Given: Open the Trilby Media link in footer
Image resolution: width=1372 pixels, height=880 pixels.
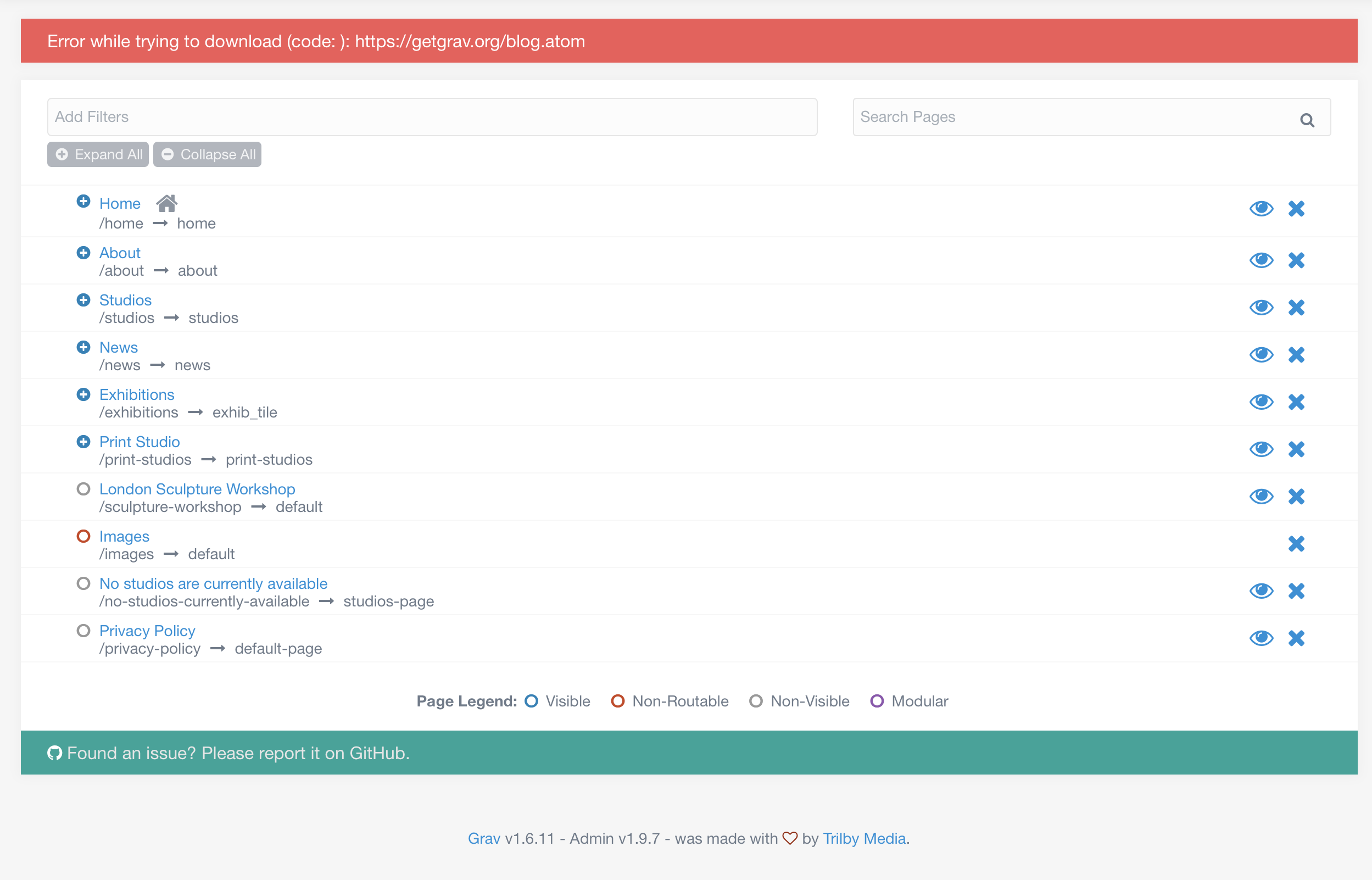Looking at the screenshot, I should click(863, 838).
